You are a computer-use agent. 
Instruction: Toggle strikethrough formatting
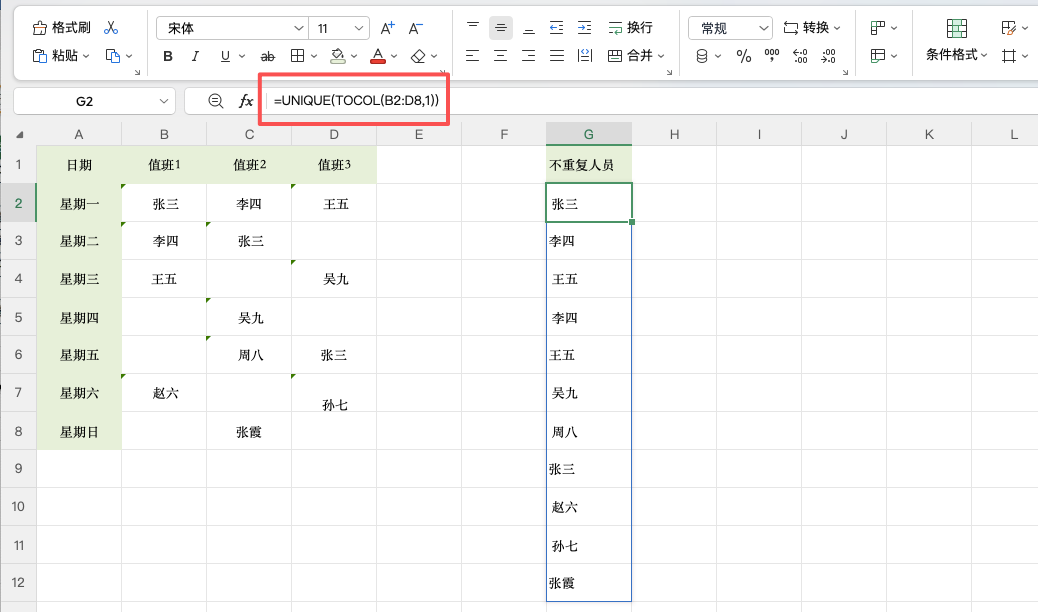pyautogui.click(x=267, y=56)
